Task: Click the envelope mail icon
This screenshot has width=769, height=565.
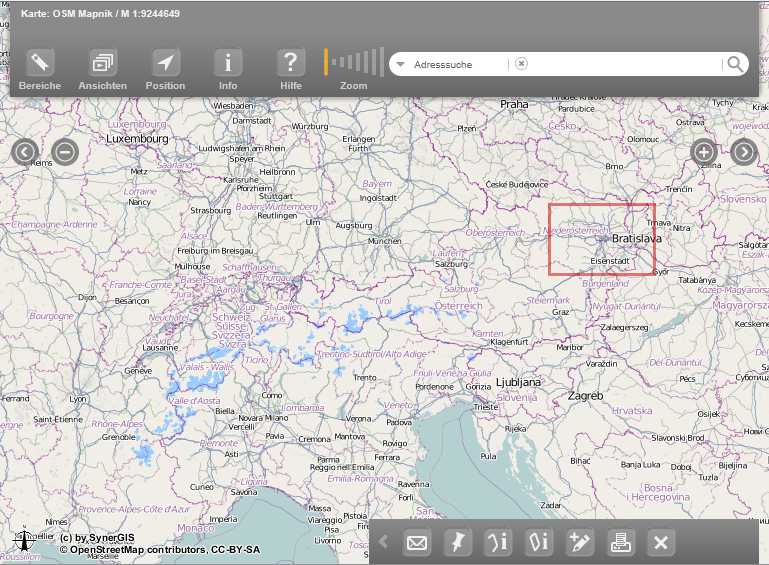Action: 417,543
